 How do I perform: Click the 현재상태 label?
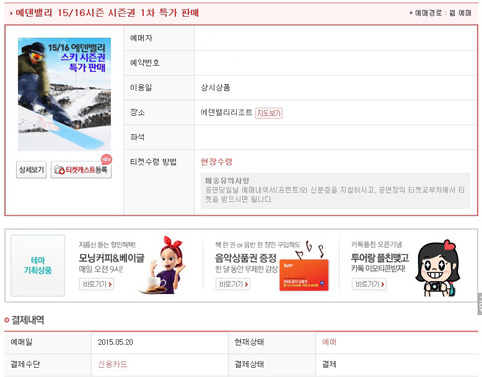(249, 342)
